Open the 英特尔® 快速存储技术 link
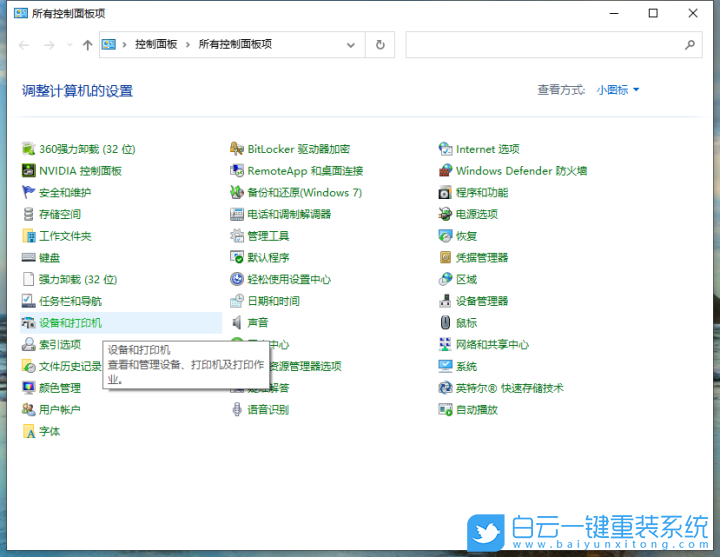Image resolution: width=720 pixels, height=557 pixels. [x=510, y=388]
